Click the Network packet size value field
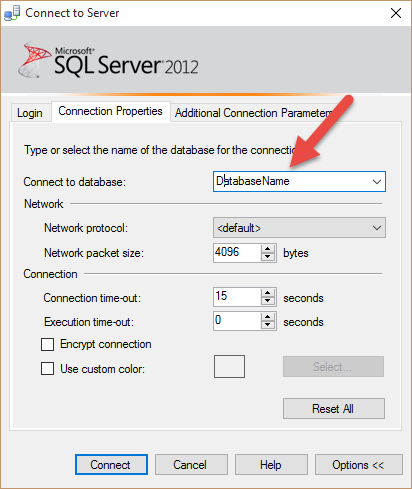Image resolution: width=412 pixels, height=489 pixels. coord(237,253)
